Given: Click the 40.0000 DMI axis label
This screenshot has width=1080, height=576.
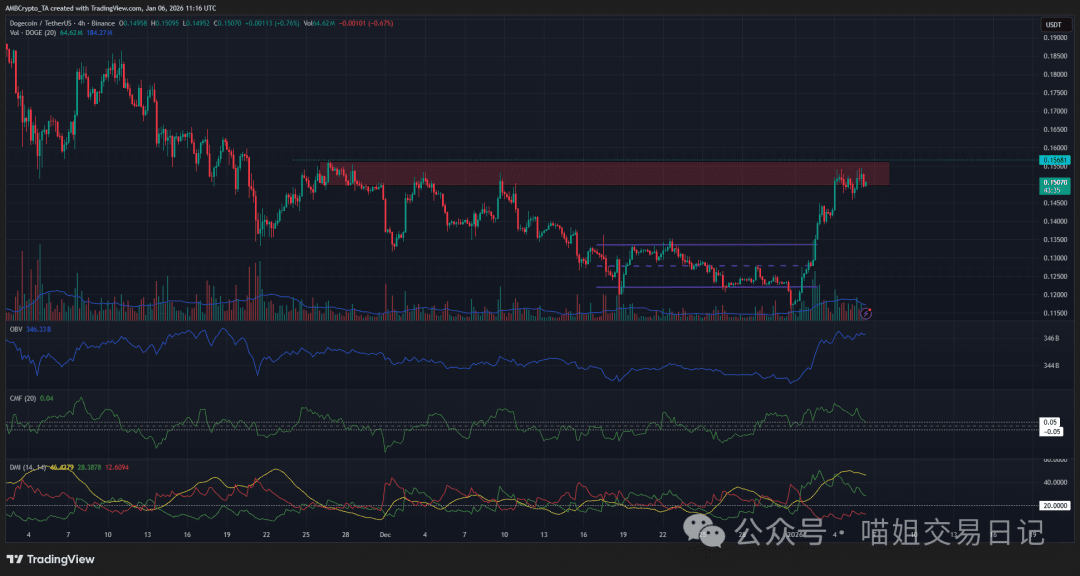Looking at the screenshot, I should (1054, 483).
